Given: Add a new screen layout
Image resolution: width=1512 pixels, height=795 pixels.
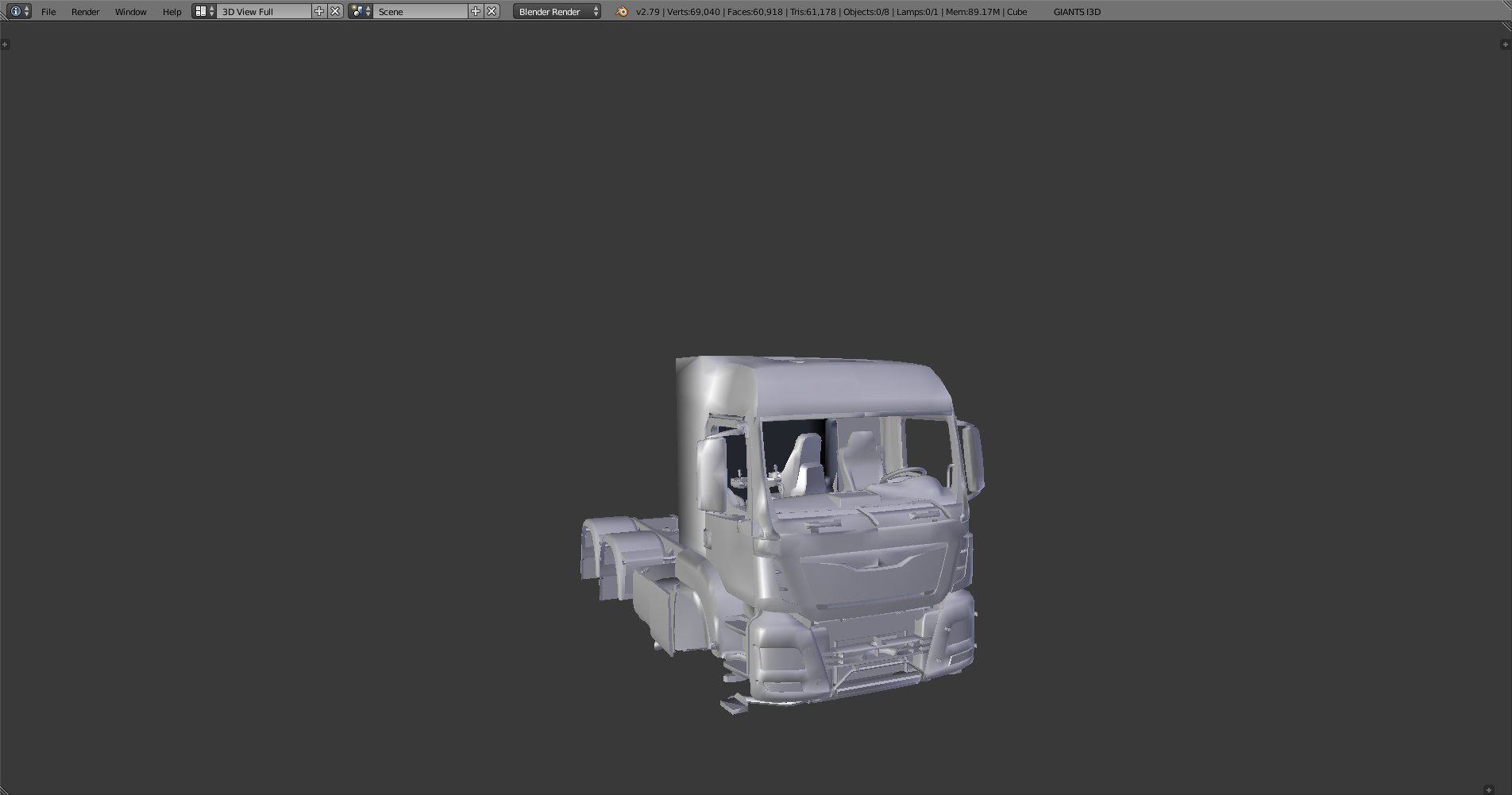Looking at the screenshot, I should [x=319, y=11].
